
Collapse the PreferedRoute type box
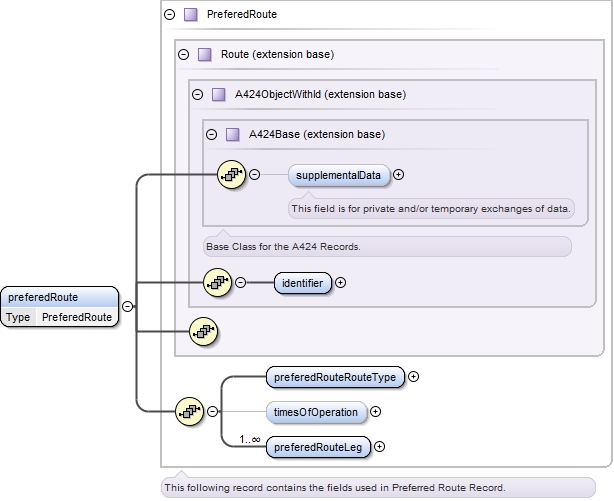(x=169, y=15)
